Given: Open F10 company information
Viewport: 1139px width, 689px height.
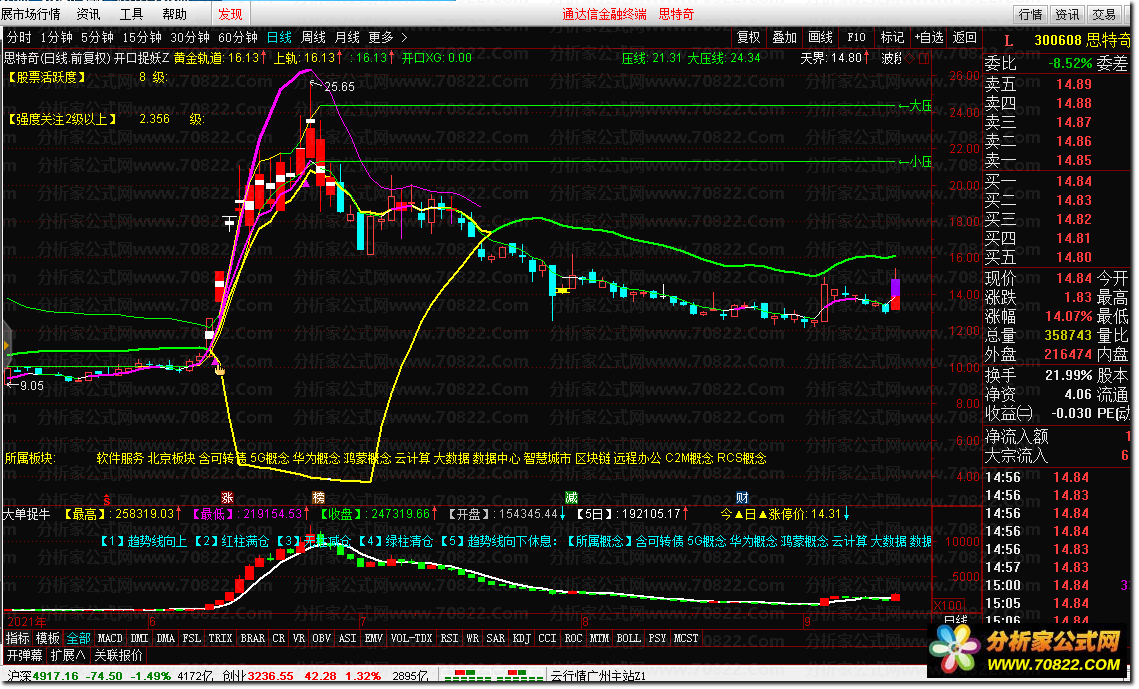Looking at the screenshot, I should click(856, 37).
